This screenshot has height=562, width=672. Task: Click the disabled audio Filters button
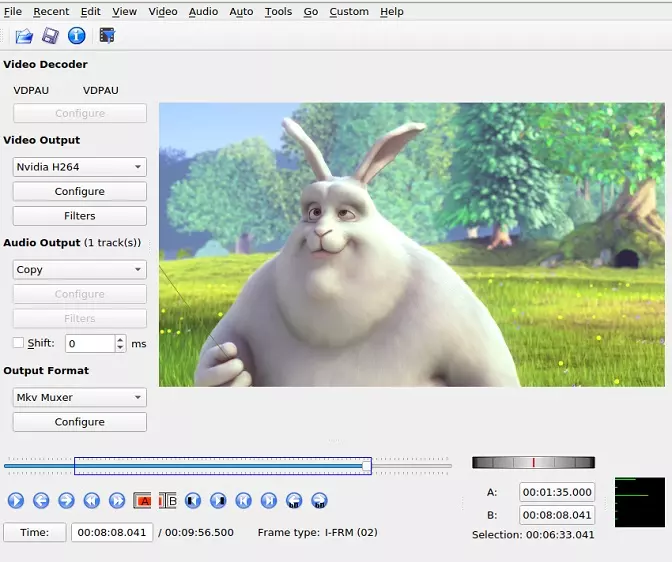pyautogui.click(x=80, y=319)
